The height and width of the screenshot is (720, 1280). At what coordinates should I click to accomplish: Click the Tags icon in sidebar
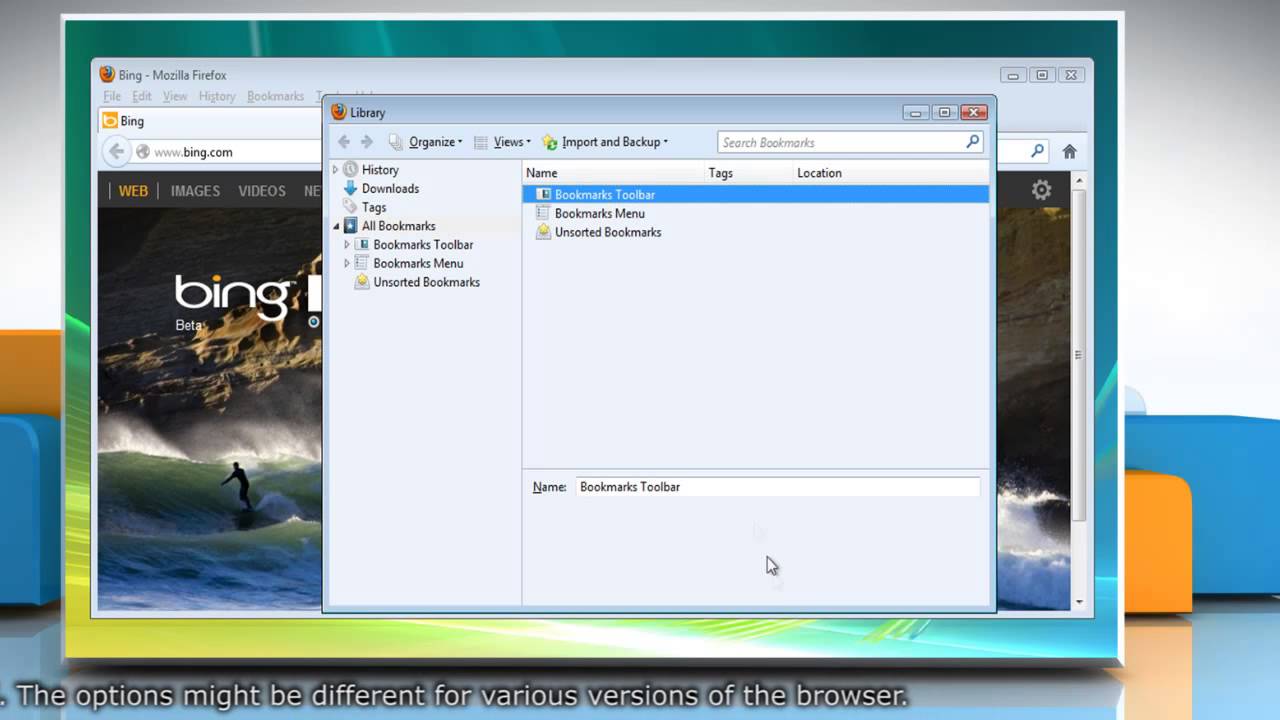tap(350, 207)
